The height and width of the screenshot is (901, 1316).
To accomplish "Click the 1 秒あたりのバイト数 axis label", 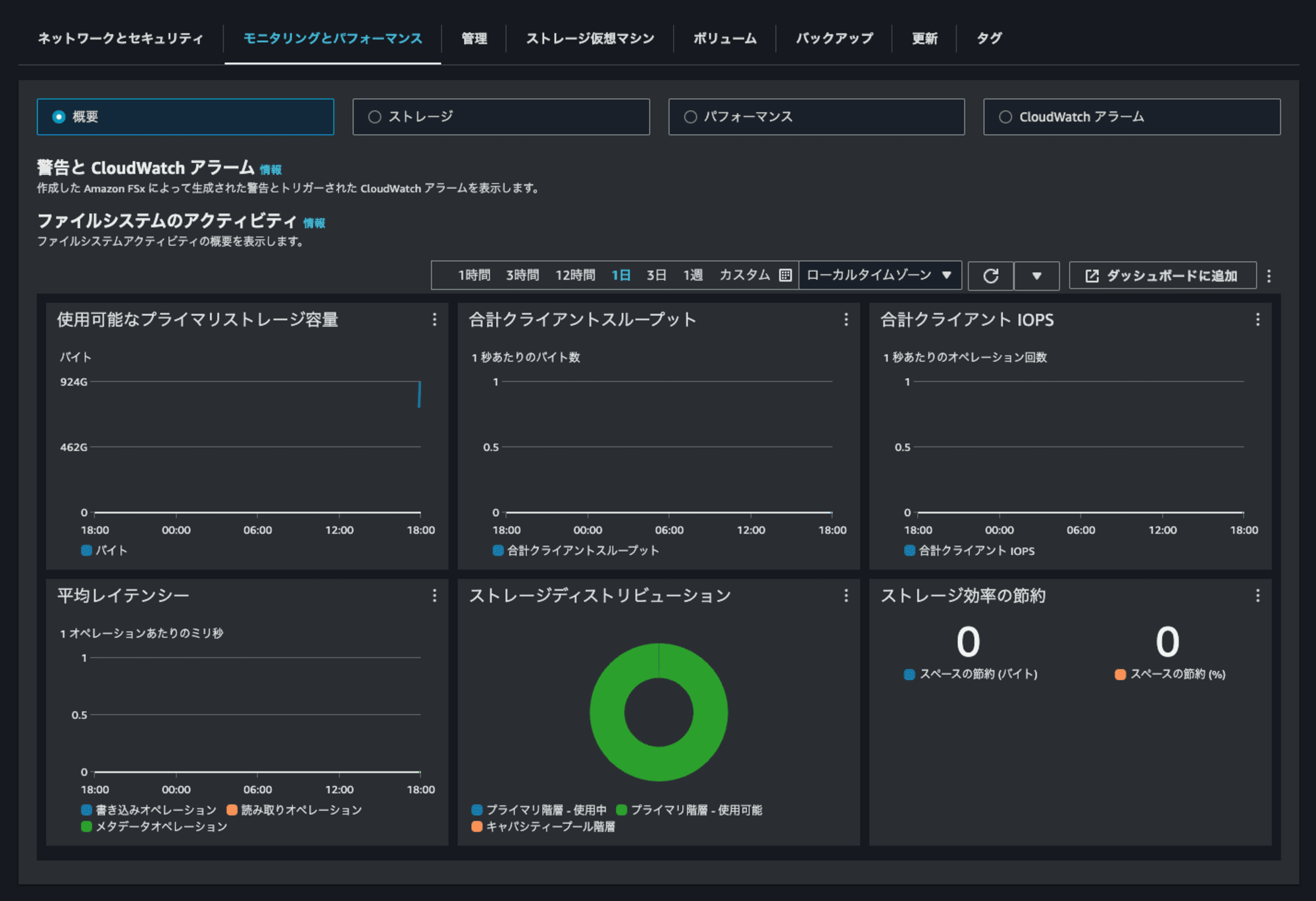I will (526, 357).
